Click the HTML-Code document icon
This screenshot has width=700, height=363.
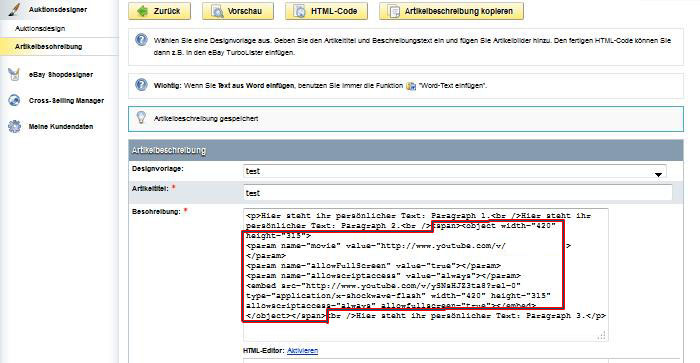[300, 11]
